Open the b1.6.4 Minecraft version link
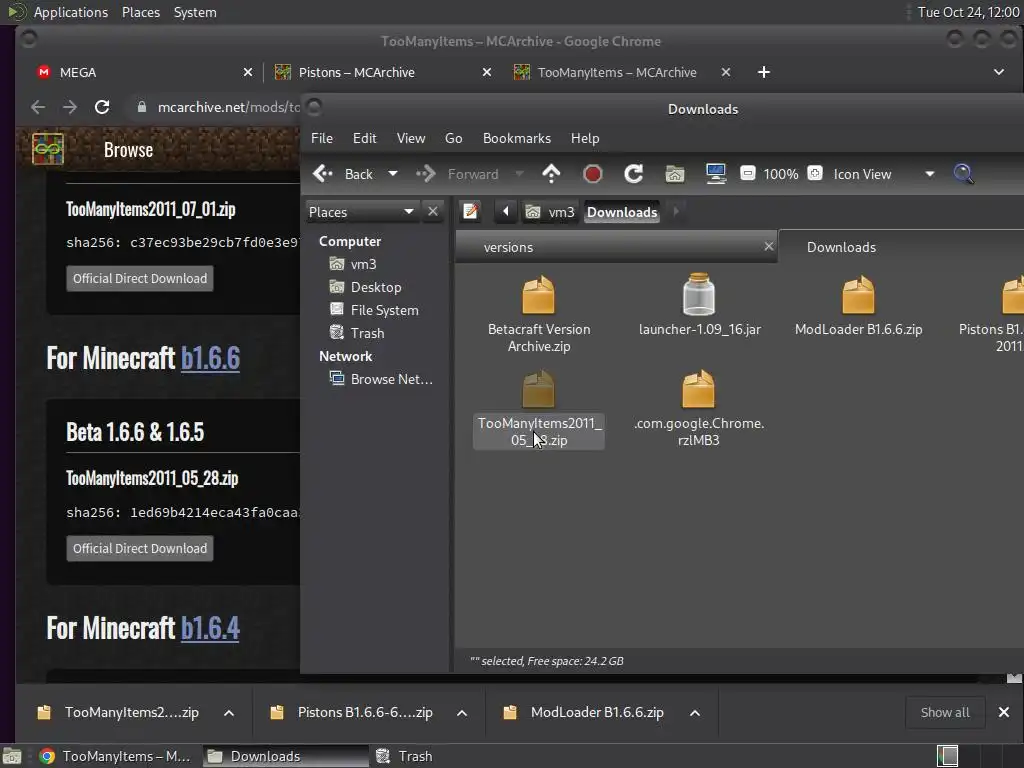This screenshot has width=1024, height=768. point(210,629)
